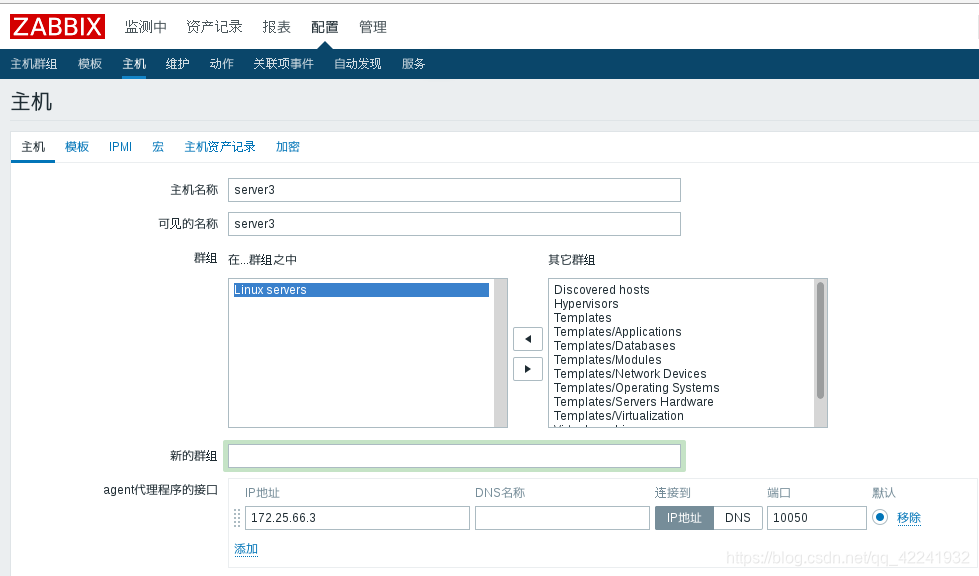The image size is (979, 576).
Task: Go to 模板 in the blue submenu bar
Action: pos(90,64)
